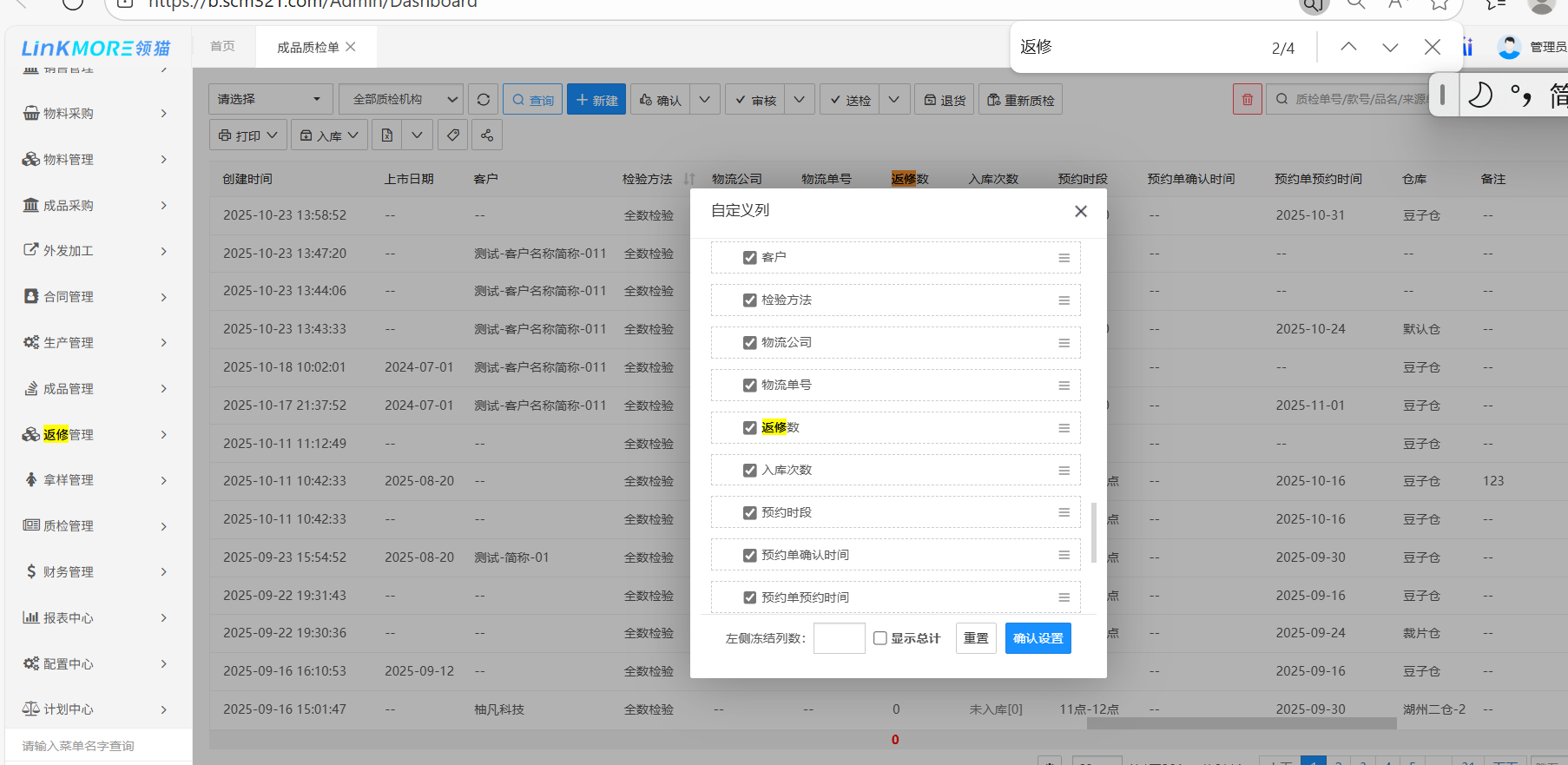1568x765 pixels.
Task: Click the red trash delete icon
Action: coord(1247,100)
